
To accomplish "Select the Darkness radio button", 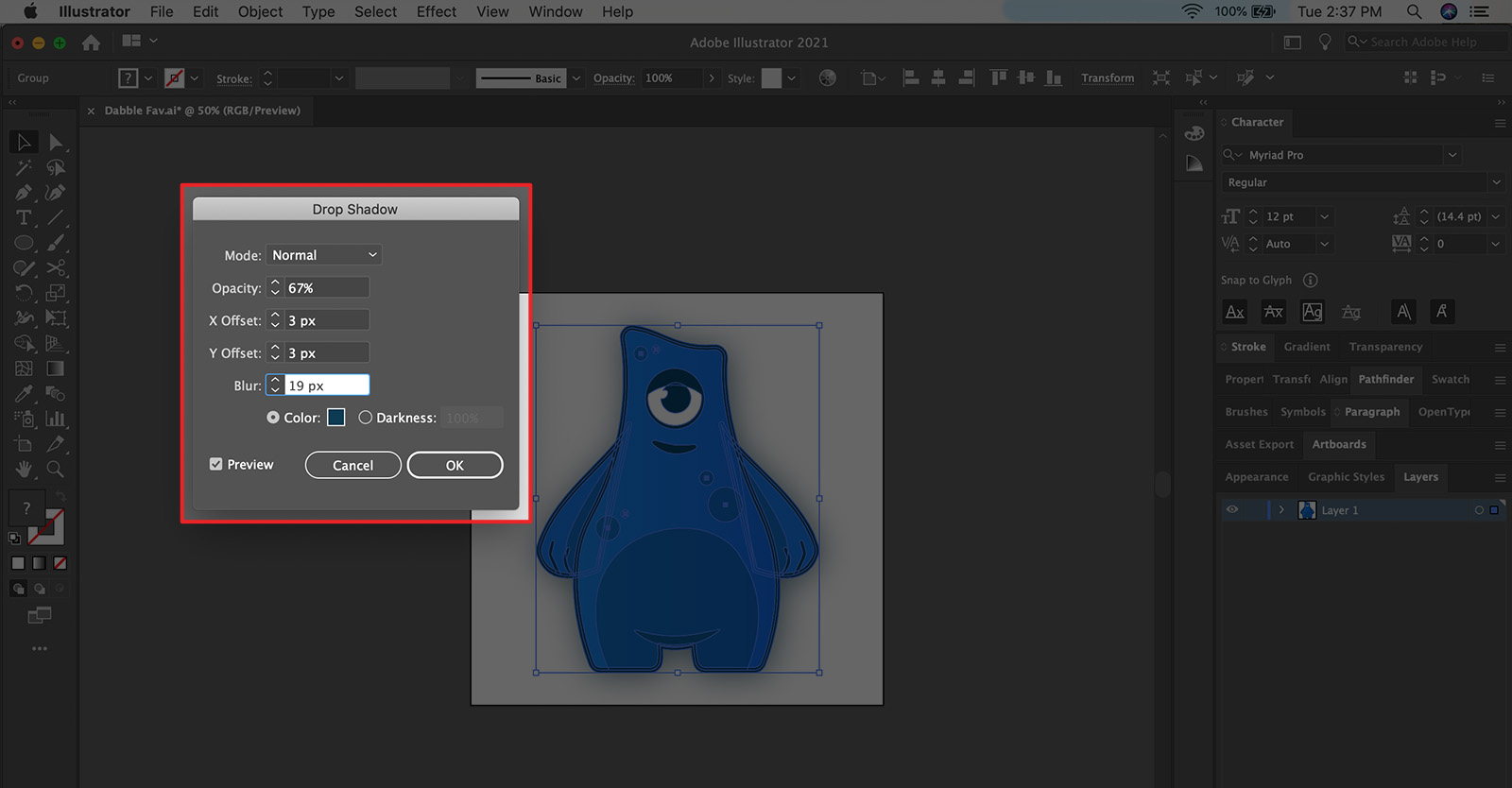I will (x=365, y=418).
